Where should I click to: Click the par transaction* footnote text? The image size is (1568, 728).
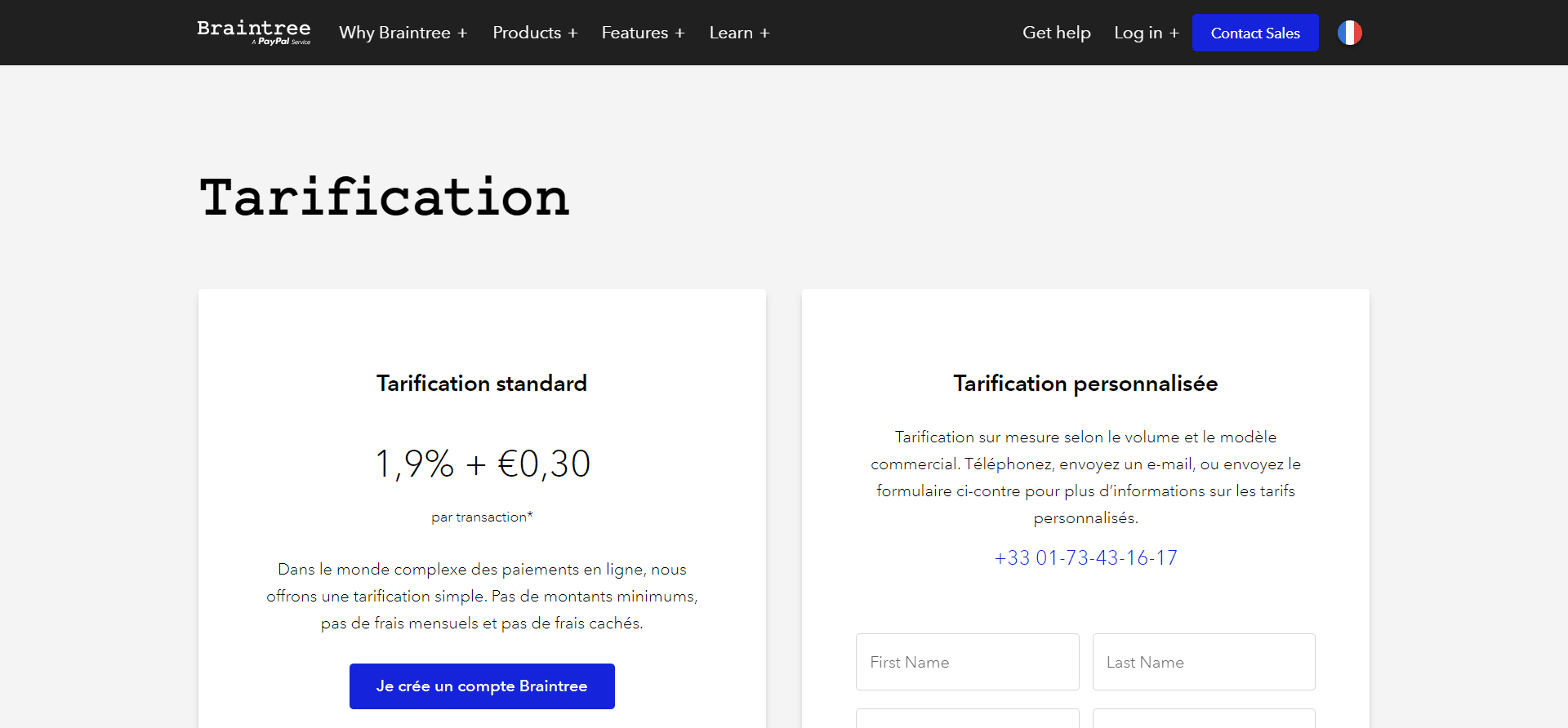pos(482,517)
